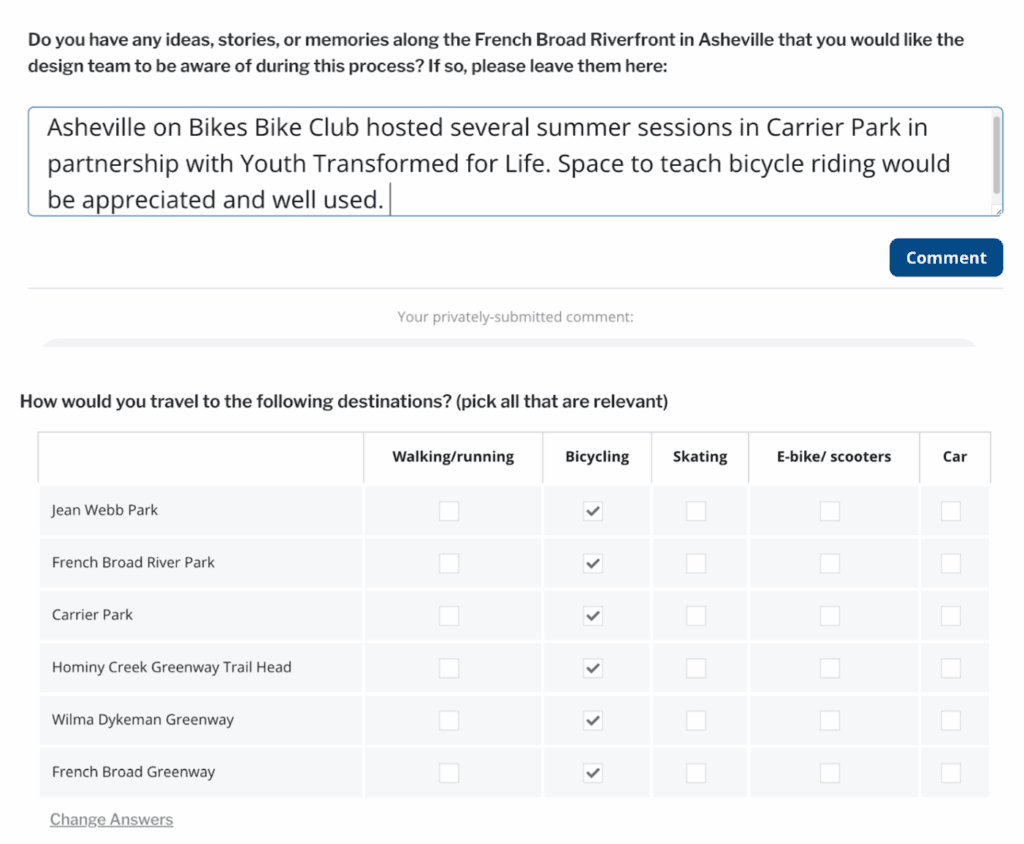Check Car for French Broad Greenway

pyautogui.click(x=950, y=773)
